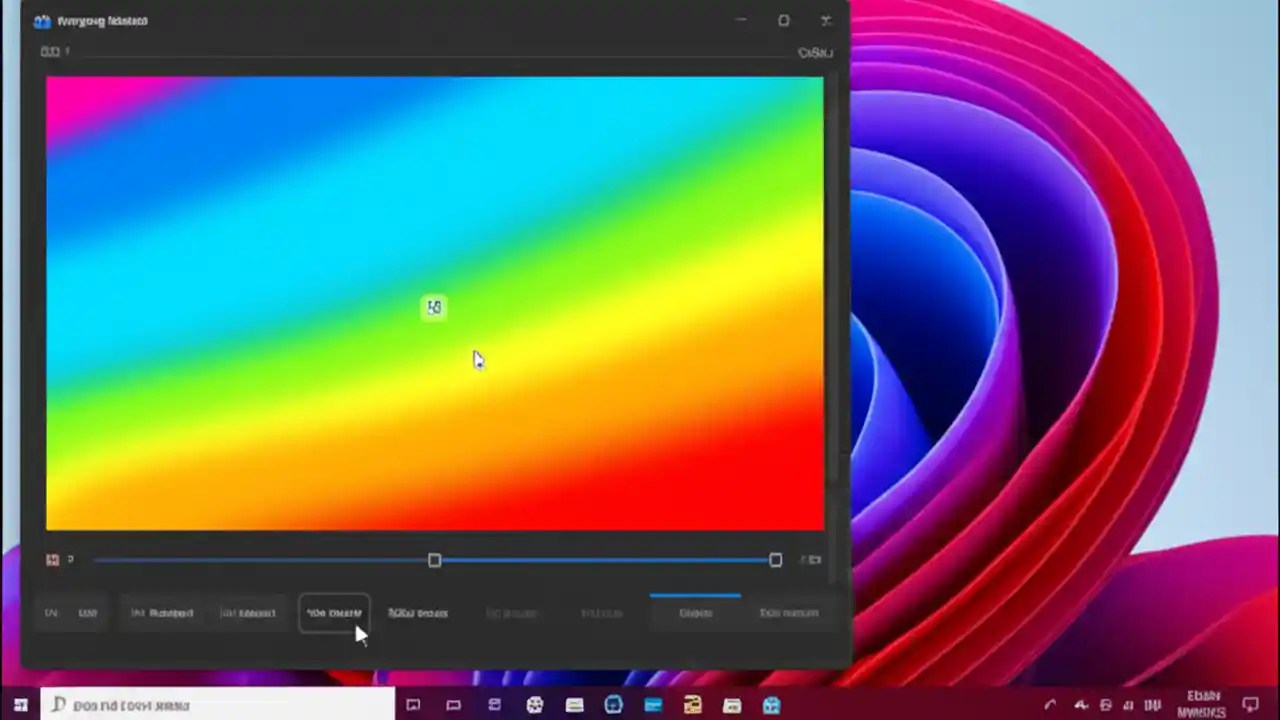1280x720 pixels.
Task: Enable the highlighted editing mode under the cursor
Action: pyautogui.click(x=334, y=612)
